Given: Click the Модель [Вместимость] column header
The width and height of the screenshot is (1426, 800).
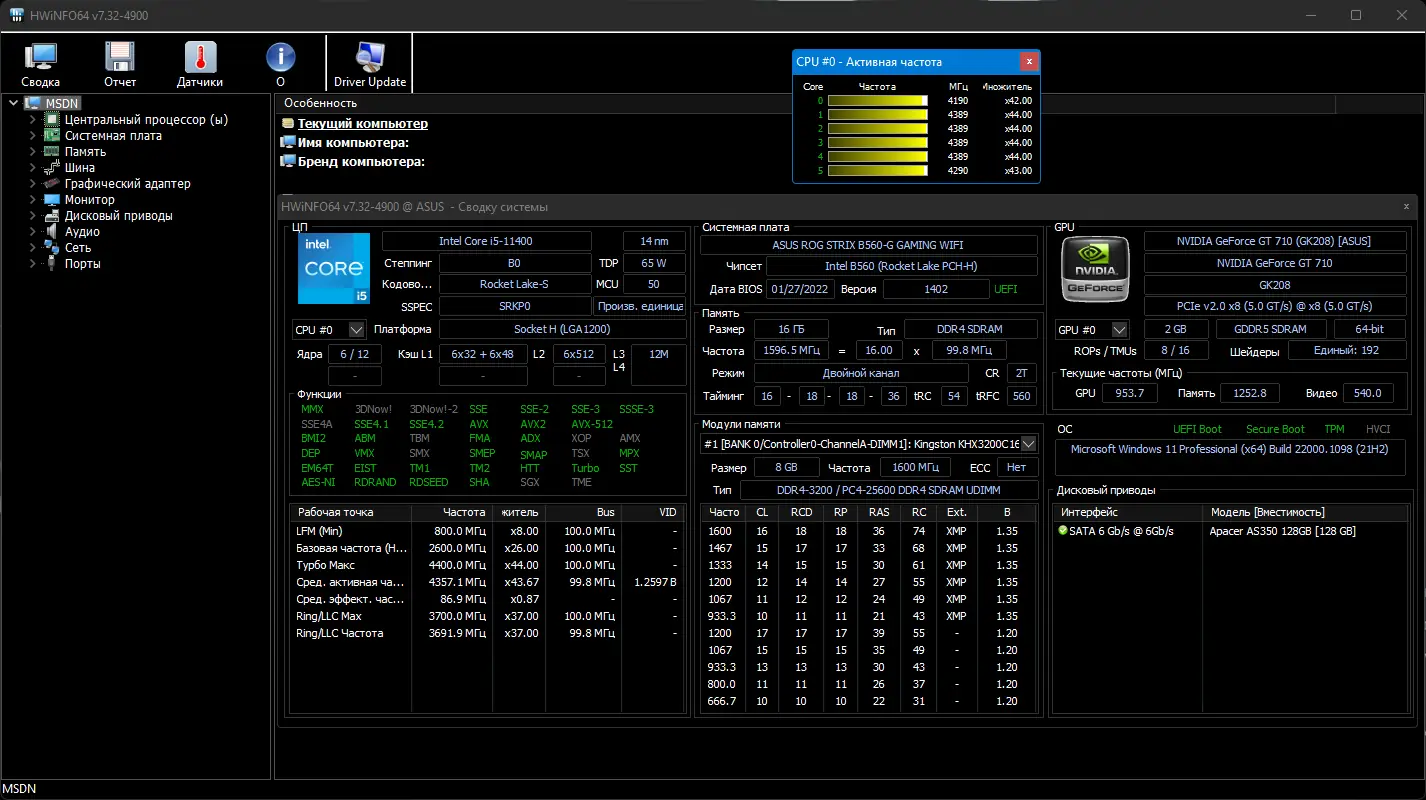Looking at the screenshot, I should (x=1304, y=512).
